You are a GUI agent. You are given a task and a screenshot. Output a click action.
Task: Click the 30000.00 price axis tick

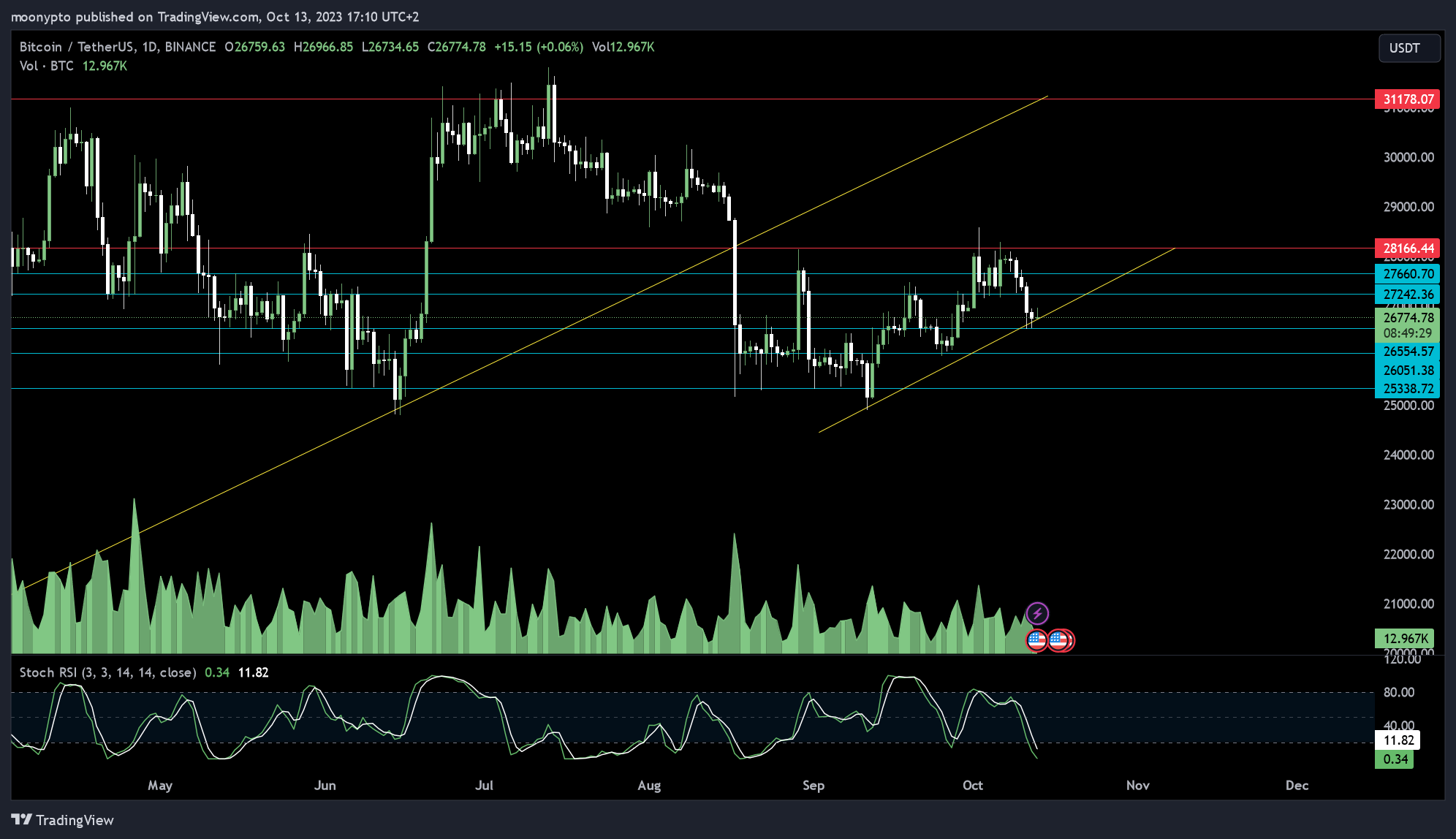[1408, 157]
